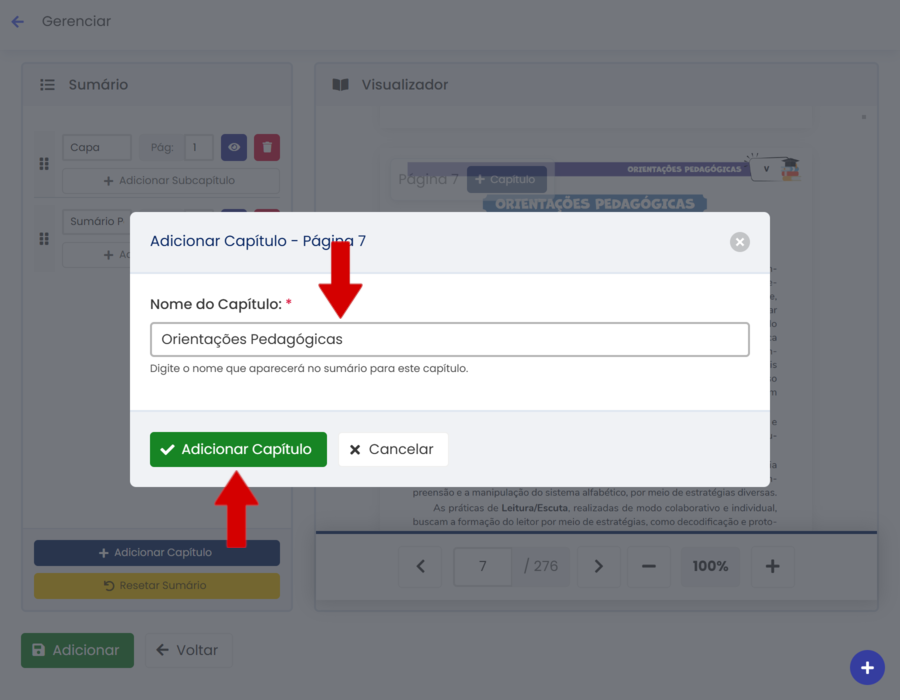Click the round blue plus floating button

pyautogui.click(x=867, y=668)
